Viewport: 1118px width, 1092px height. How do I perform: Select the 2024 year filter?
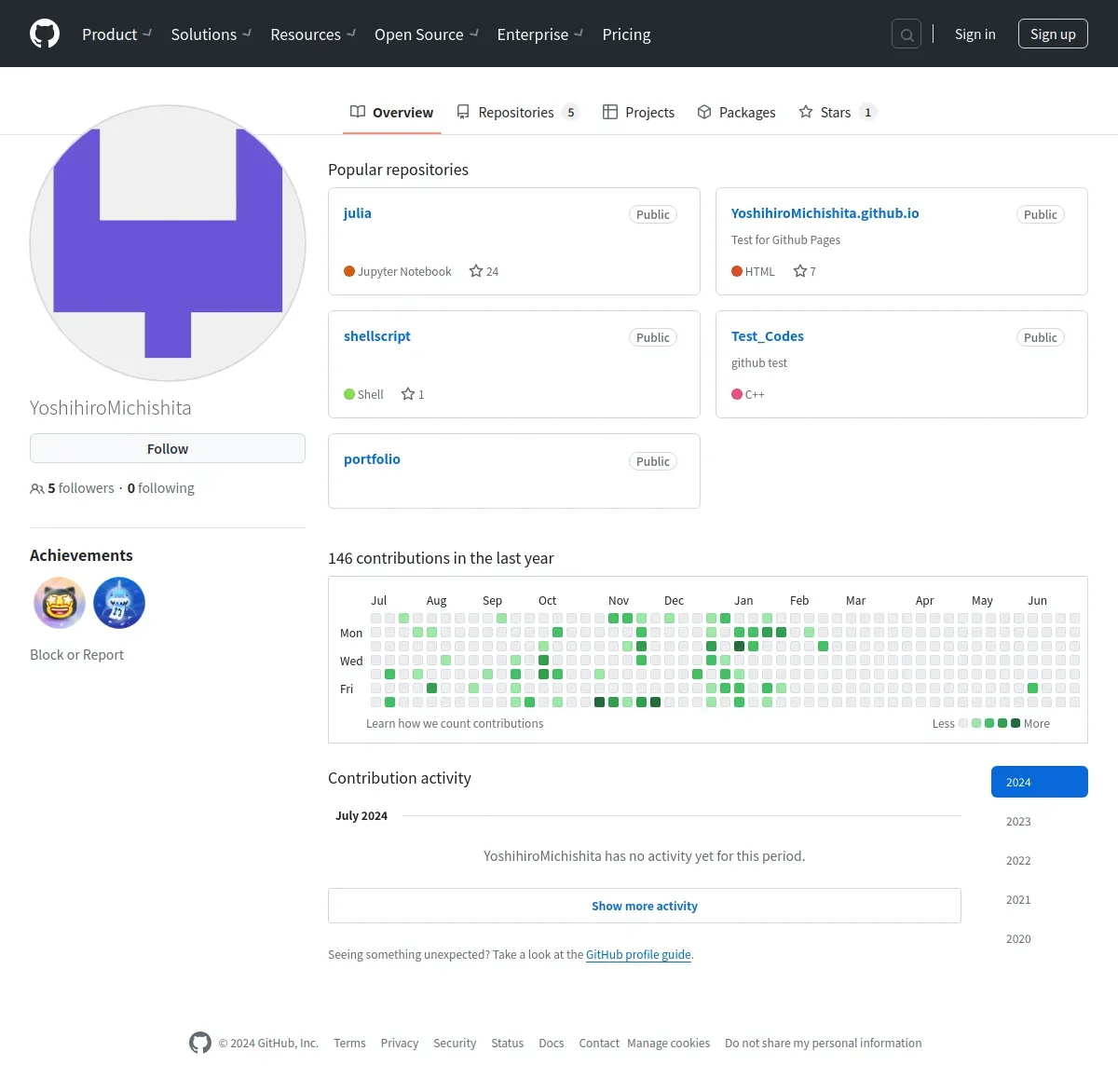1040,782
